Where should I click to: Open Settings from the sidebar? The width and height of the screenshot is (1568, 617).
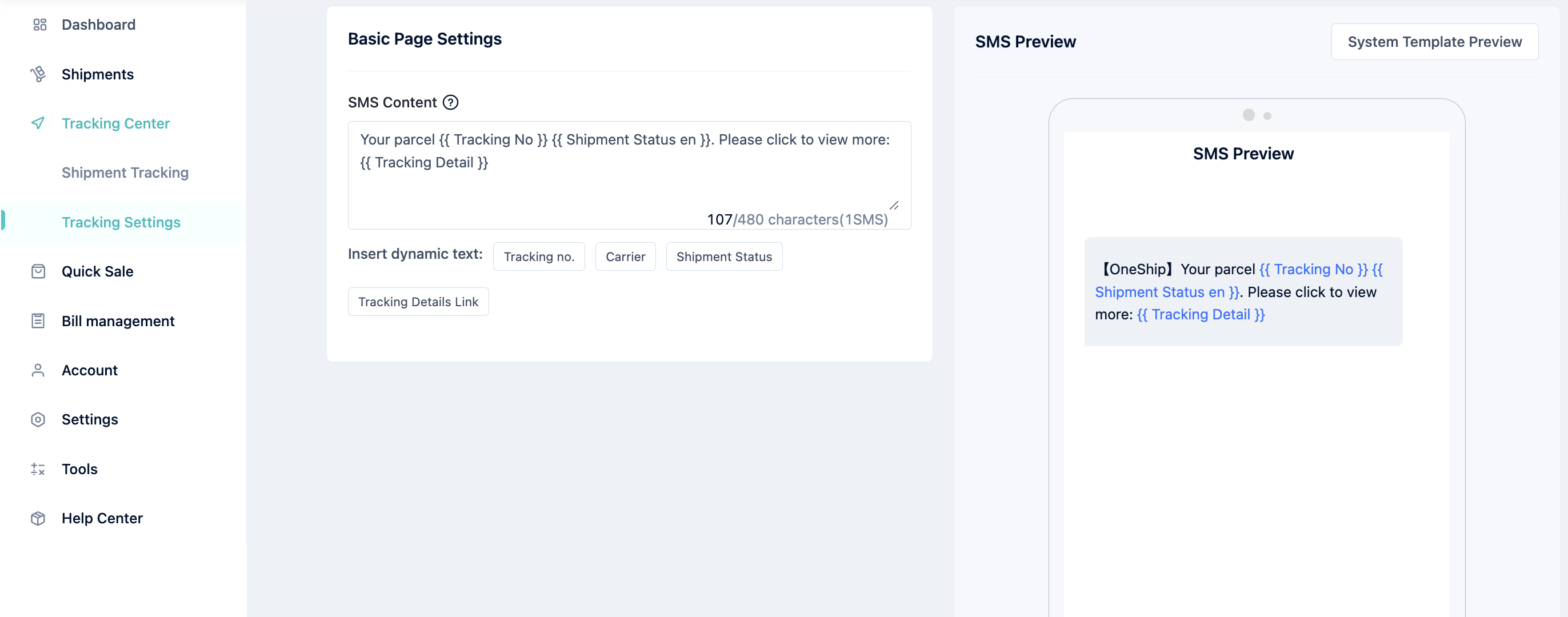[90, 420]
